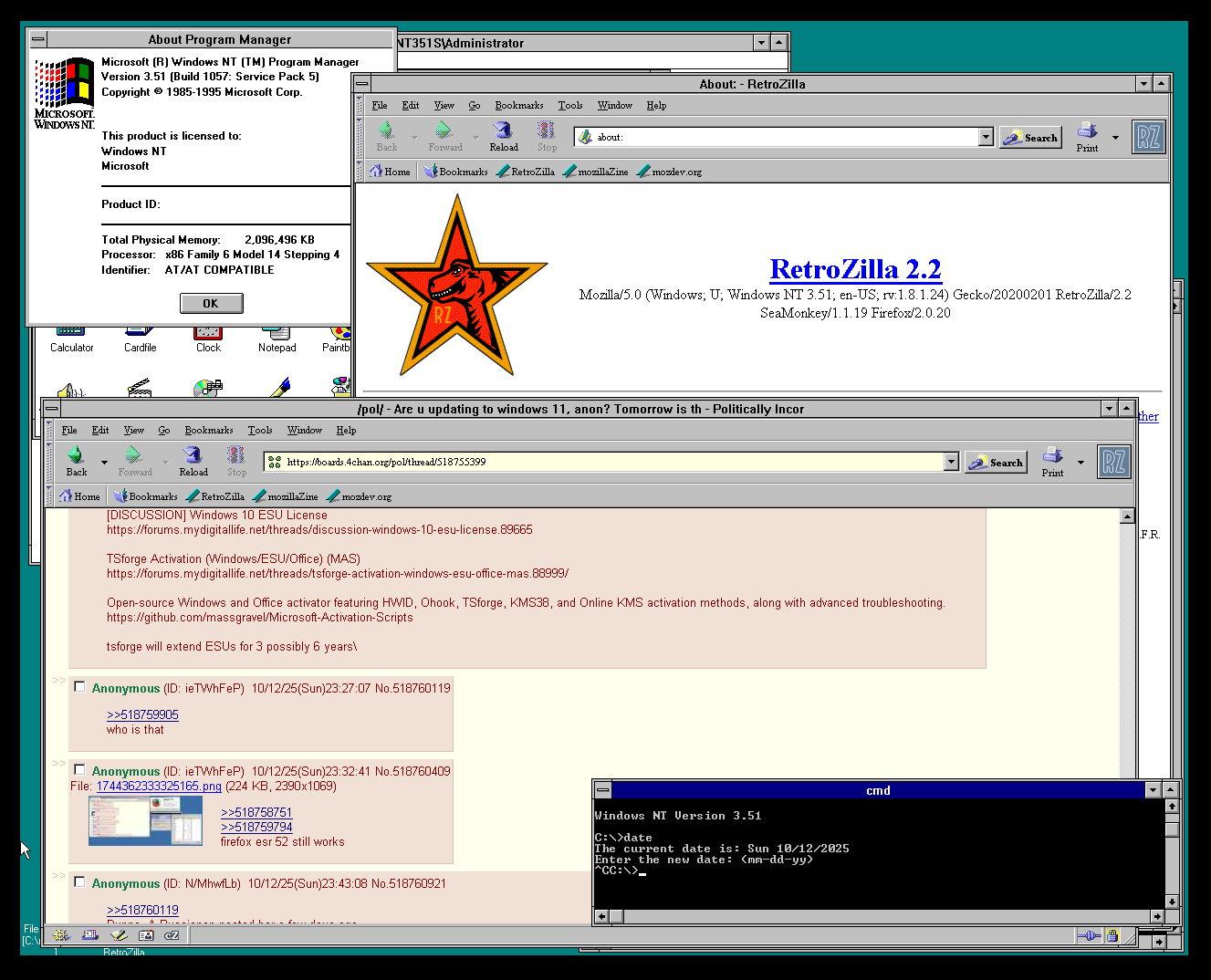The height and width of the screenshot is (980, 1211).
Task: Select the Clock icon in Program Manager
Action: (x=208, y=339)
